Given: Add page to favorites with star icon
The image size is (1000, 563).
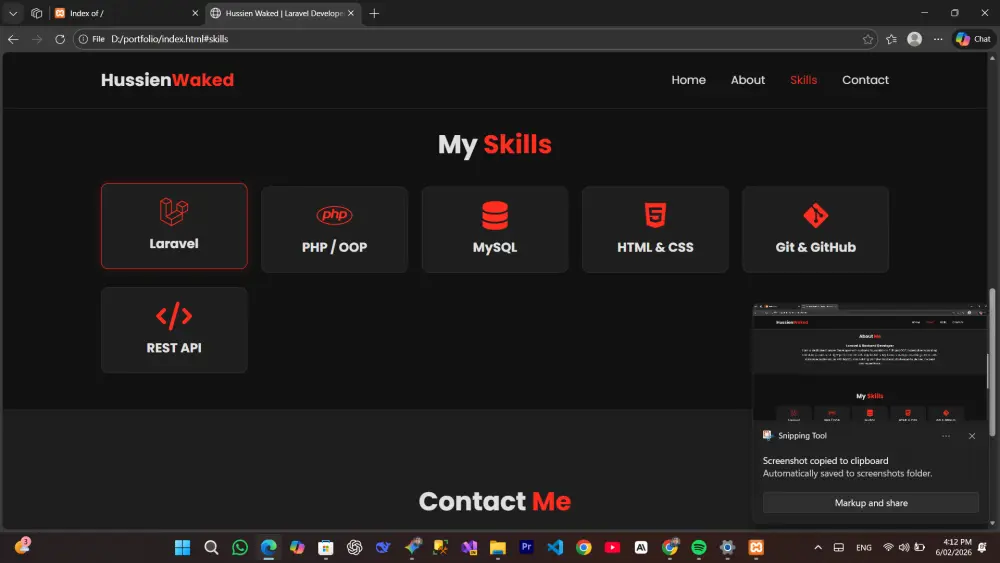Looking at the screenshot, I should [x=867, y=39].
